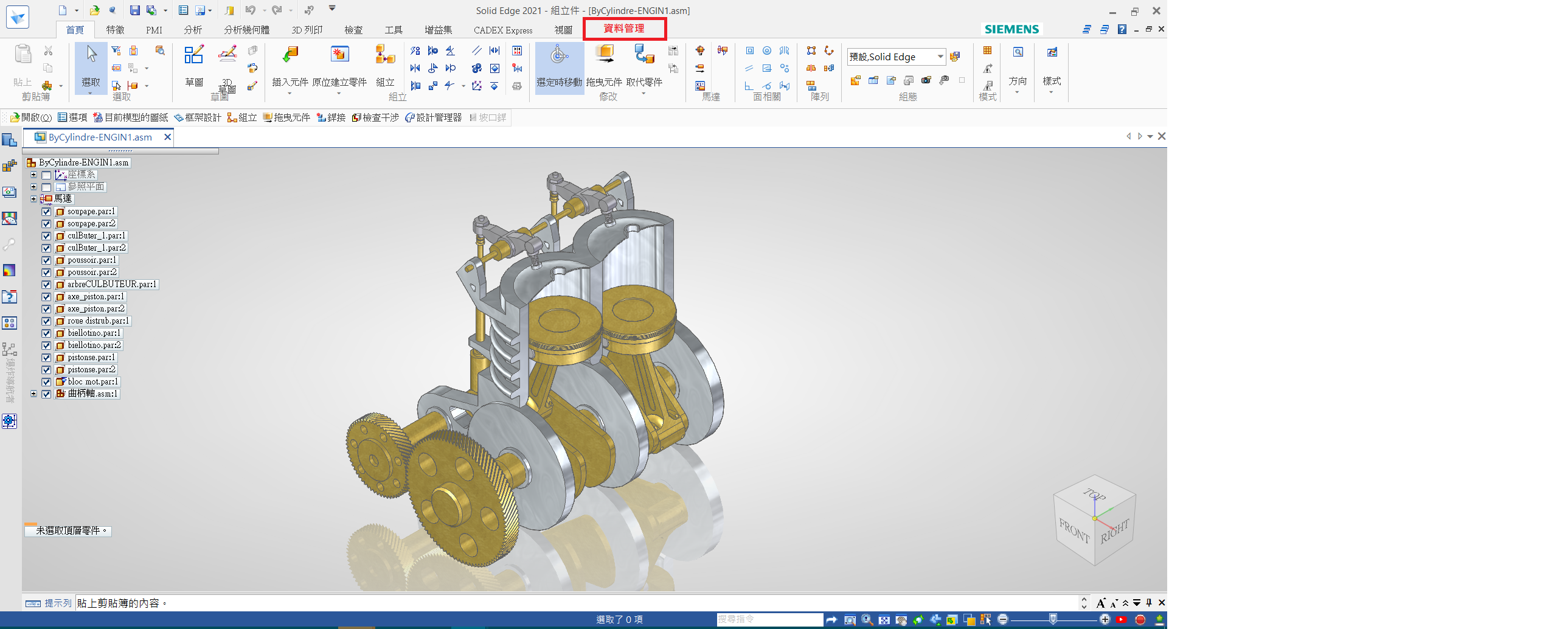
Task: Open the 資料管理 ribbon tab
Action: [x=624, y=29]
